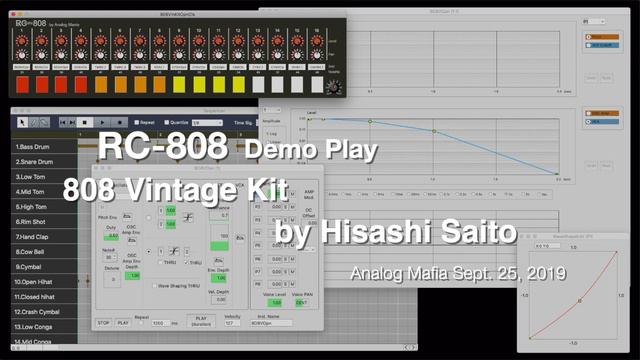Click the master volume knob beside pad 16
The height and width of the screenshot is (360, 640).
(x=334, y=87)
